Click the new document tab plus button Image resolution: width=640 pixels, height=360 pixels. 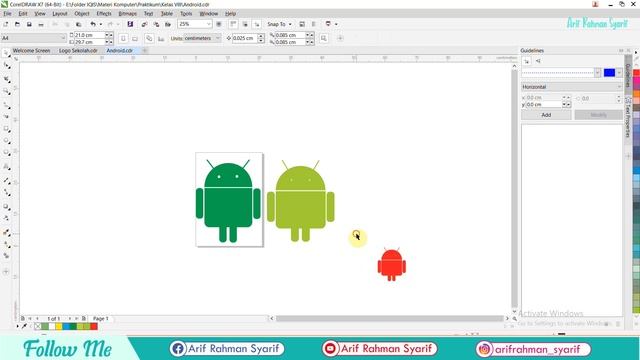click(x=144, y=51)
